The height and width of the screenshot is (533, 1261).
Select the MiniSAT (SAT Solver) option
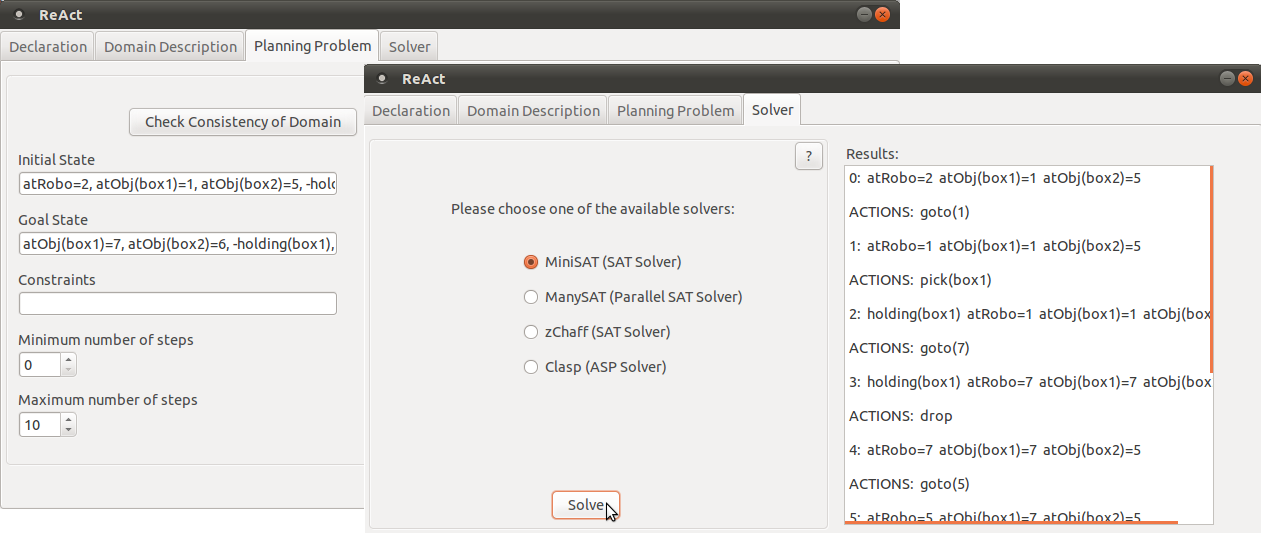531,262
